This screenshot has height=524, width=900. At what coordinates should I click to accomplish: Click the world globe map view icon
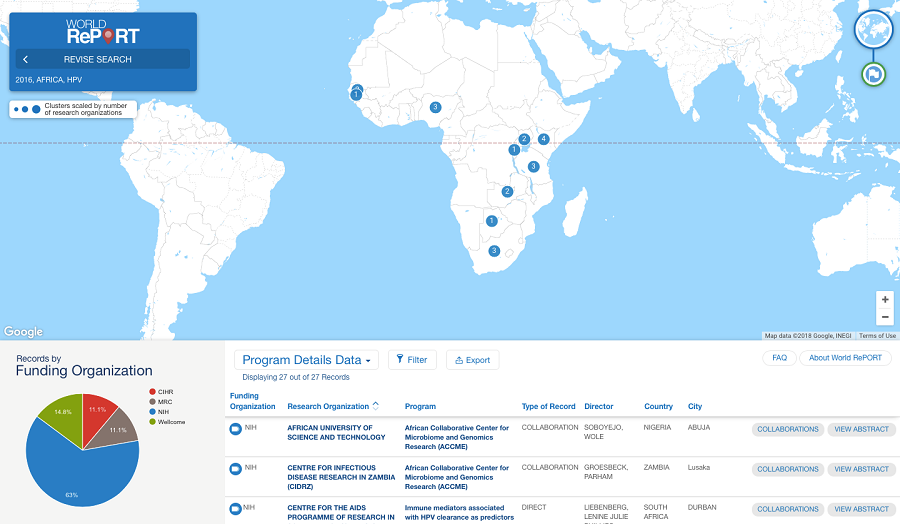point(872,29)
